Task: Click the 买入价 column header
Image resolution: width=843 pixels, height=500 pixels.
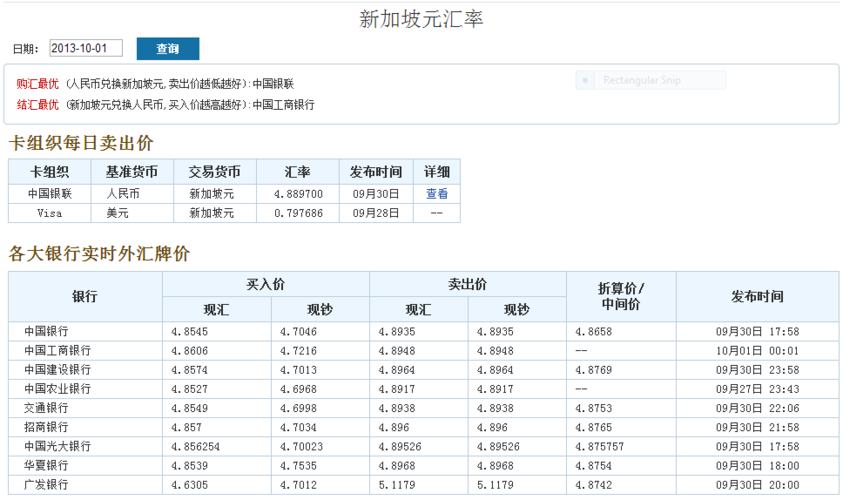Action: (266, 284)
